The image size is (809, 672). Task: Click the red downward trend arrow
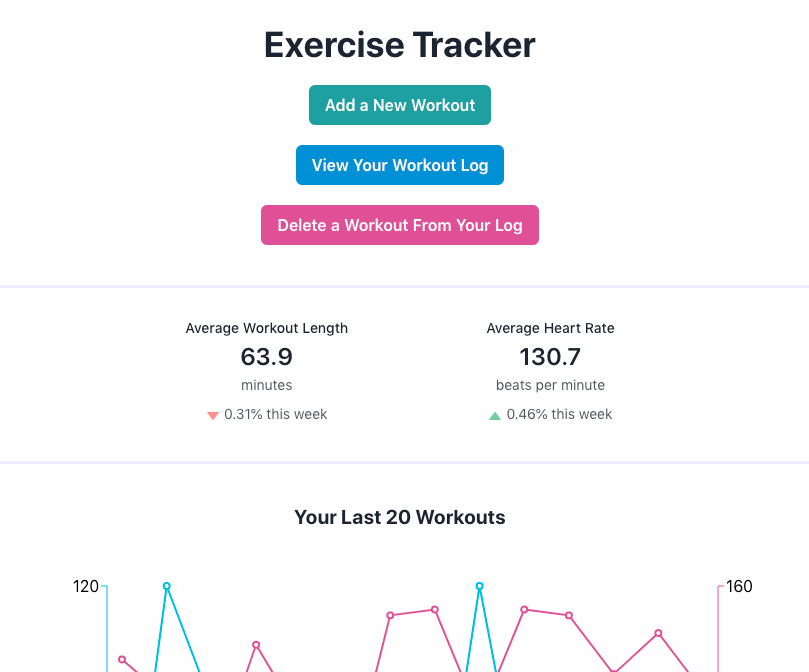212,414
